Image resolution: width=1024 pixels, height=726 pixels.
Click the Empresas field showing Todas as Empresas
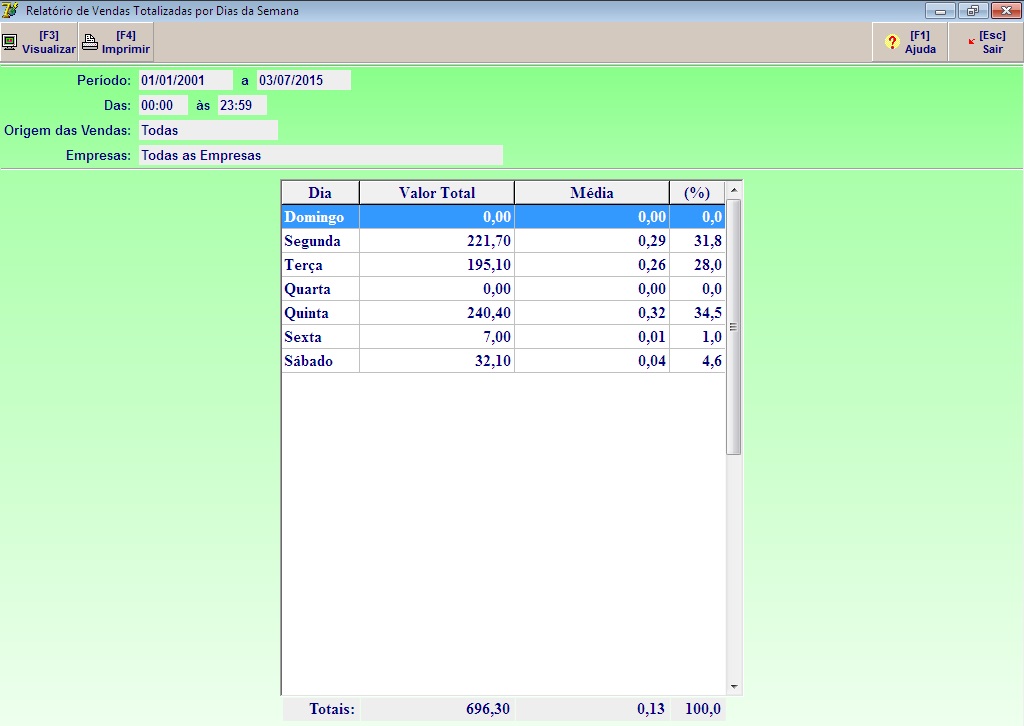[320, 155]
